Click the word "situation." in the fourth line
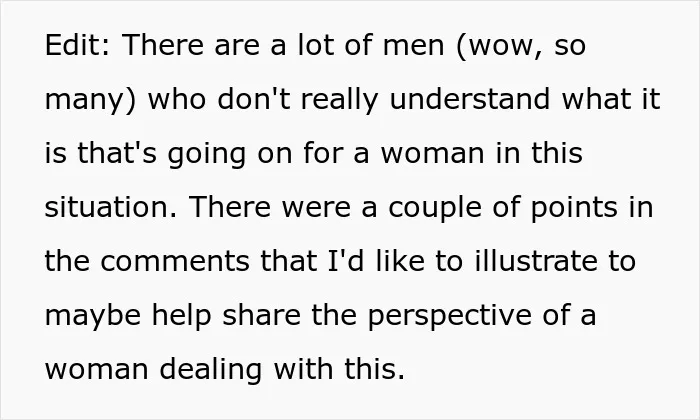The height and width of the screenshot is (420, 700). [x=111, y=207]
